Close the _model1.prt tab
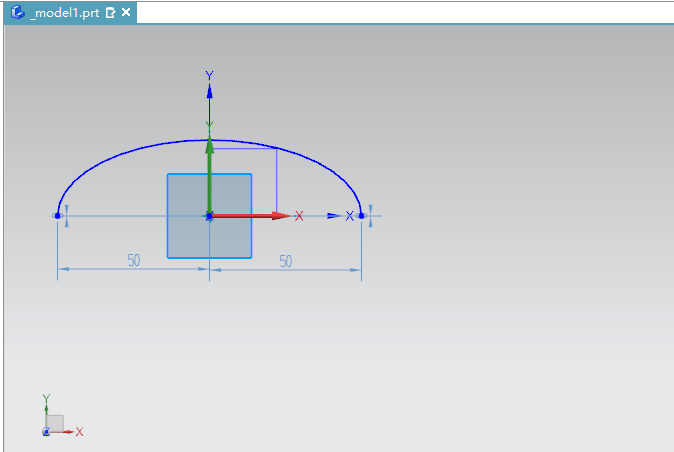The height and width of the screenshot is (452, 674). click(126, 13)
